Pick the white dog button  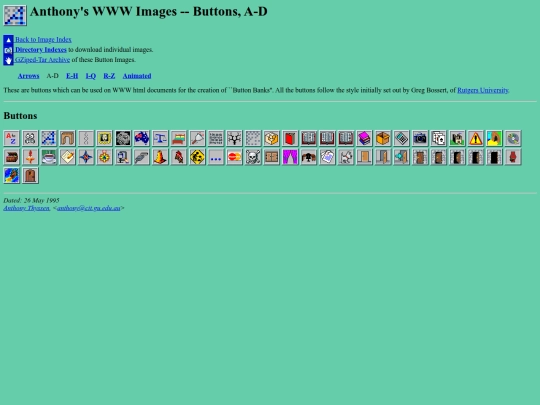point(346,157)
